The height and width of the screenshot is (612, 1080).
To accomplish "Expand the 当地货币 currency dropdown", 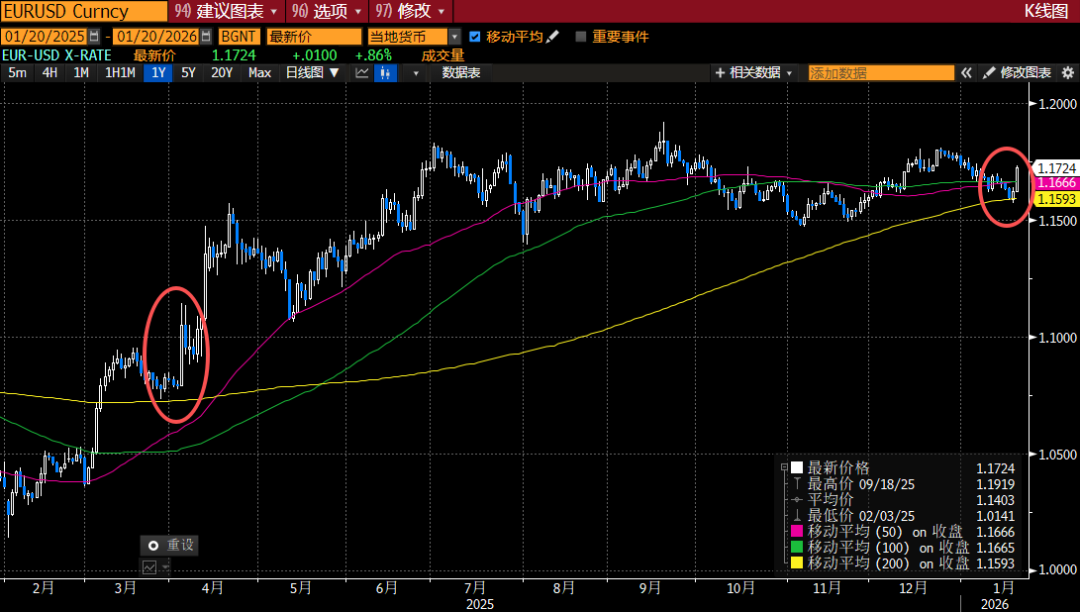I will 455,37.
